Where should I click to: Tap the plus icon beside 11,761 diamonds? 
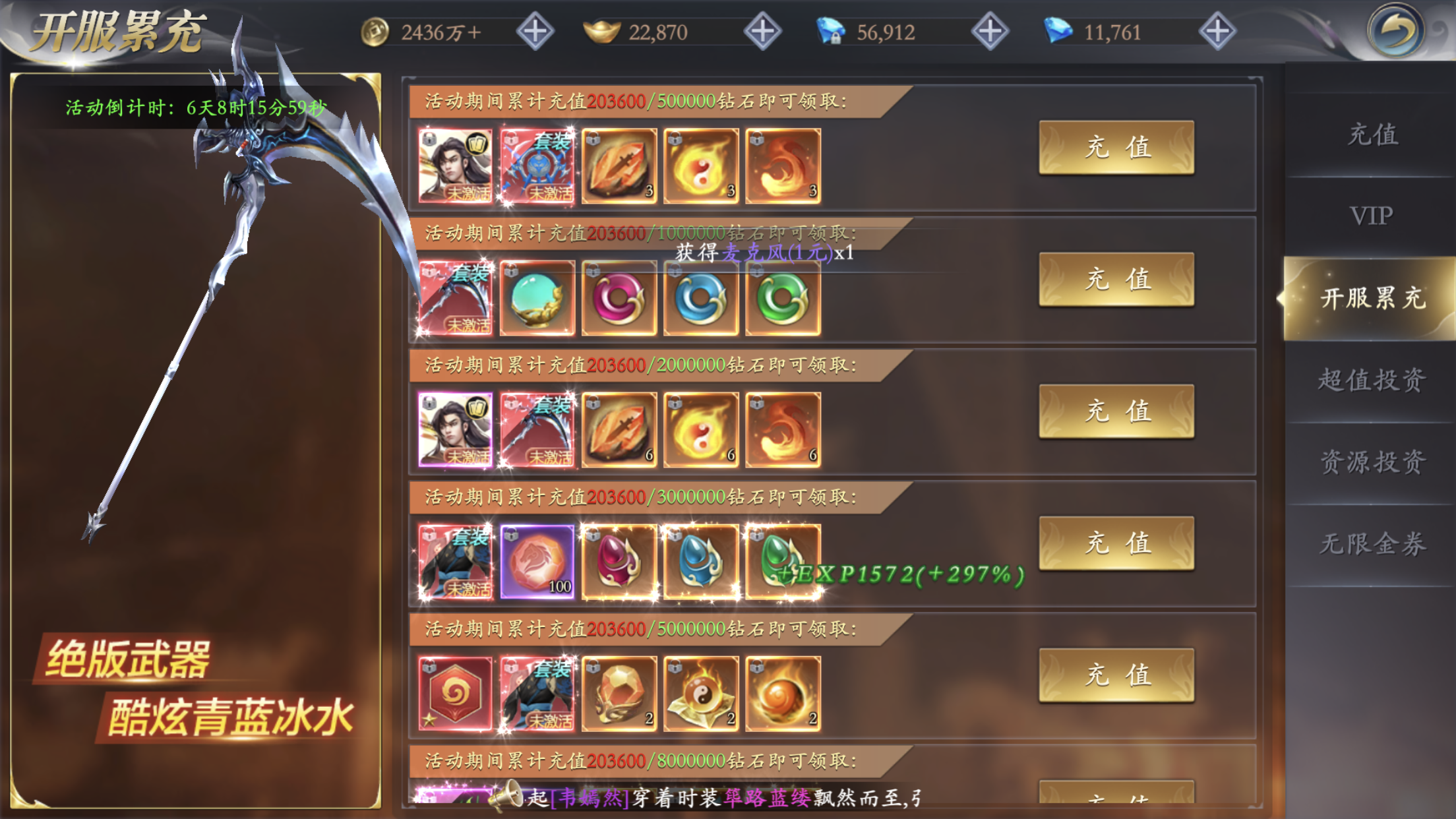(1217, 31)
